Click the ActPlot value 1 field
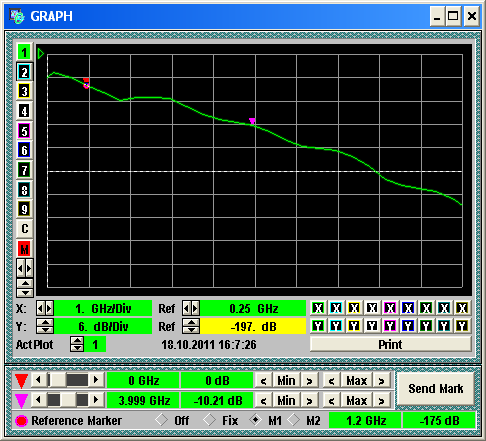Viewport: 486px width, 441px height. coord(95,344)
